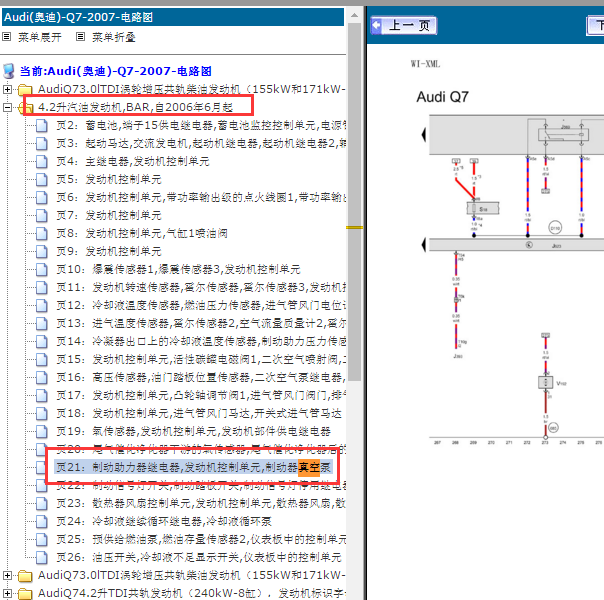604x600 pixels.
Task: Expand the first AudiQ73.0lTDI folder node
Action: (x=7, y=89)
